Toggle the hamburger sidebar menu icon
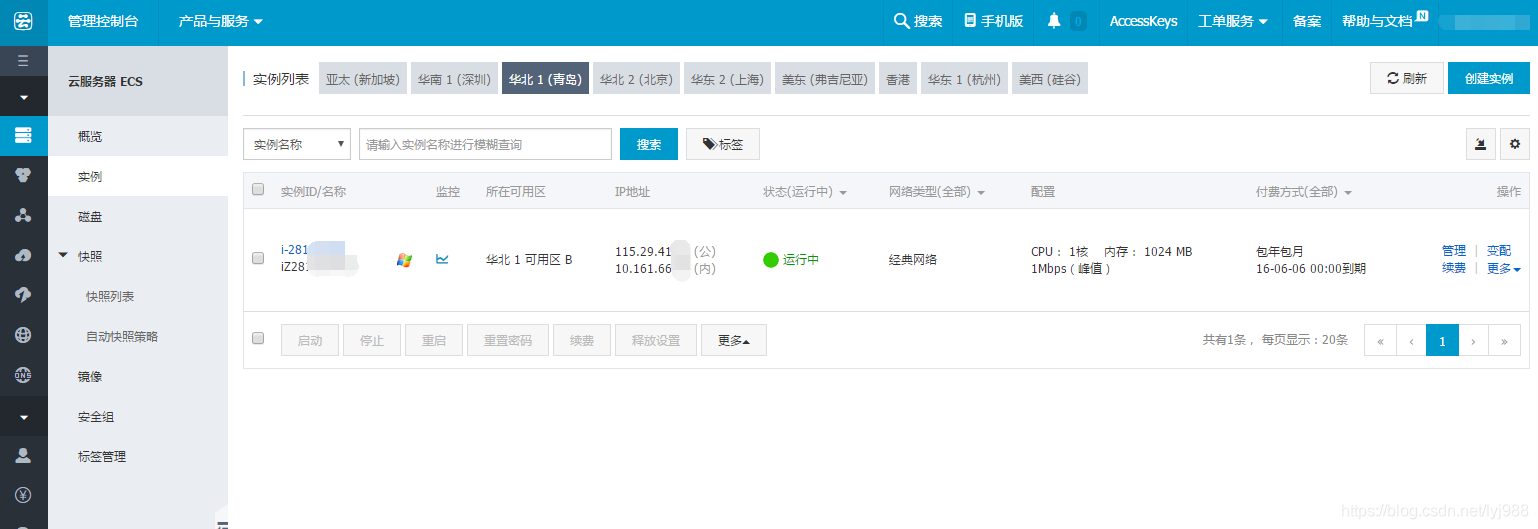1538x529 pixels. pos(23,61)
